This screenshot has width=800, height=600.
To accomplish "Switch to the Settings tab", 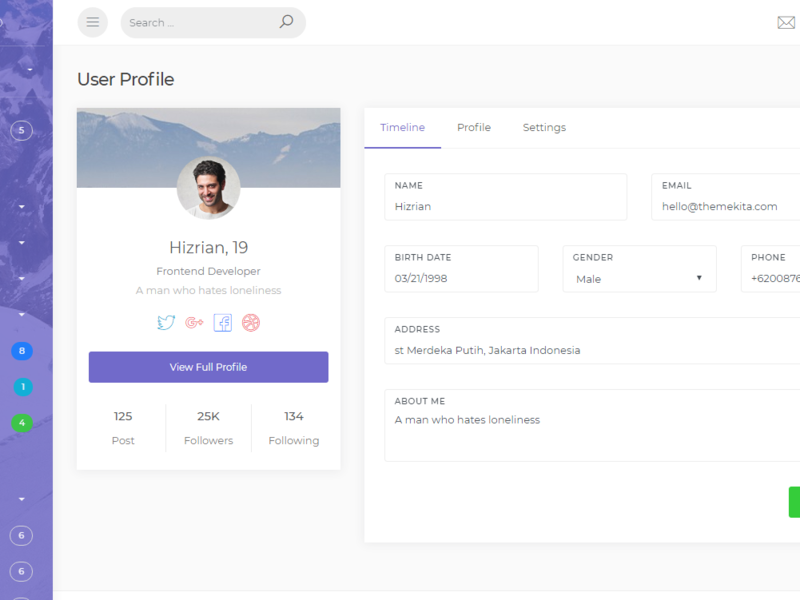I will coord(544,128).
